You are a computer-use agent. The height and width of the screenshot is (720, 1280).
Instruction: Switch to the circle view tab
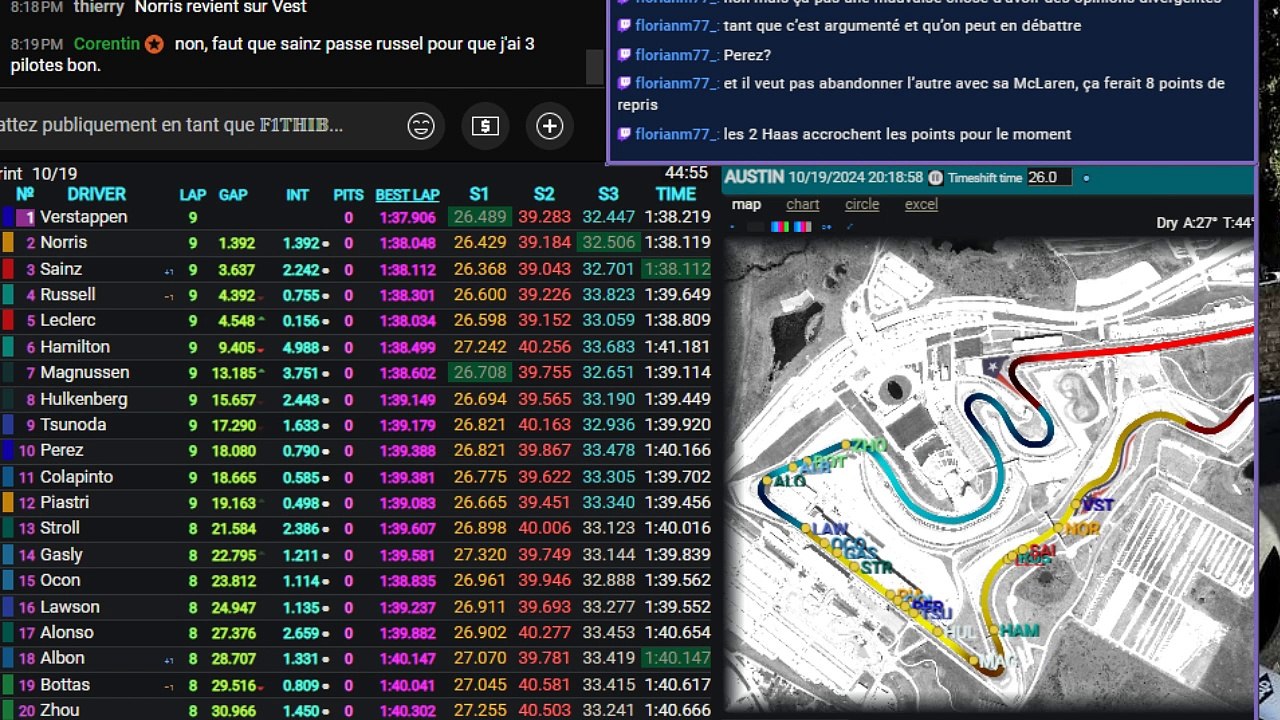pyautogui.click(x=862, y=204)
